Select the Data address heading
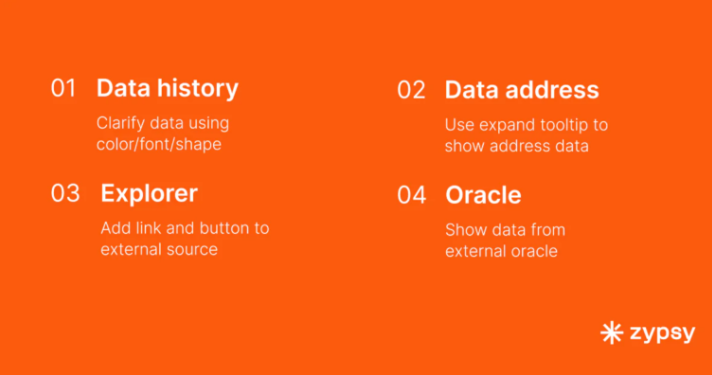Image resolution: width=712 pixels, height=375 pixels. (522, 90)
